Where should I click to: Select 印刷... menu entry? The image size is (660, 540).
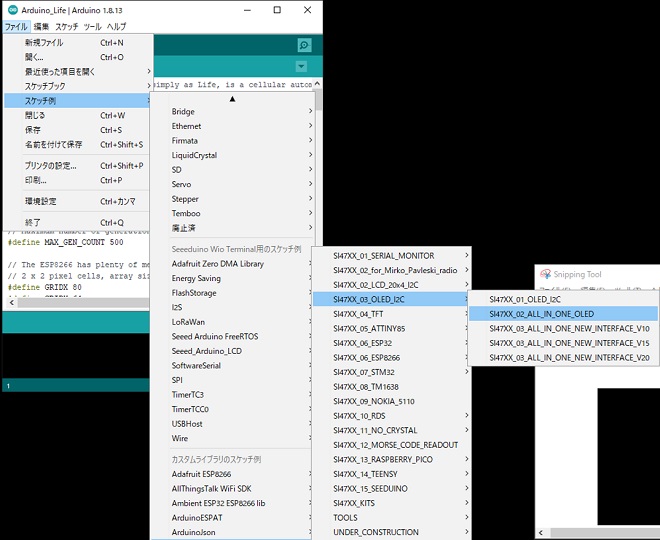click(x=77, y=180)
